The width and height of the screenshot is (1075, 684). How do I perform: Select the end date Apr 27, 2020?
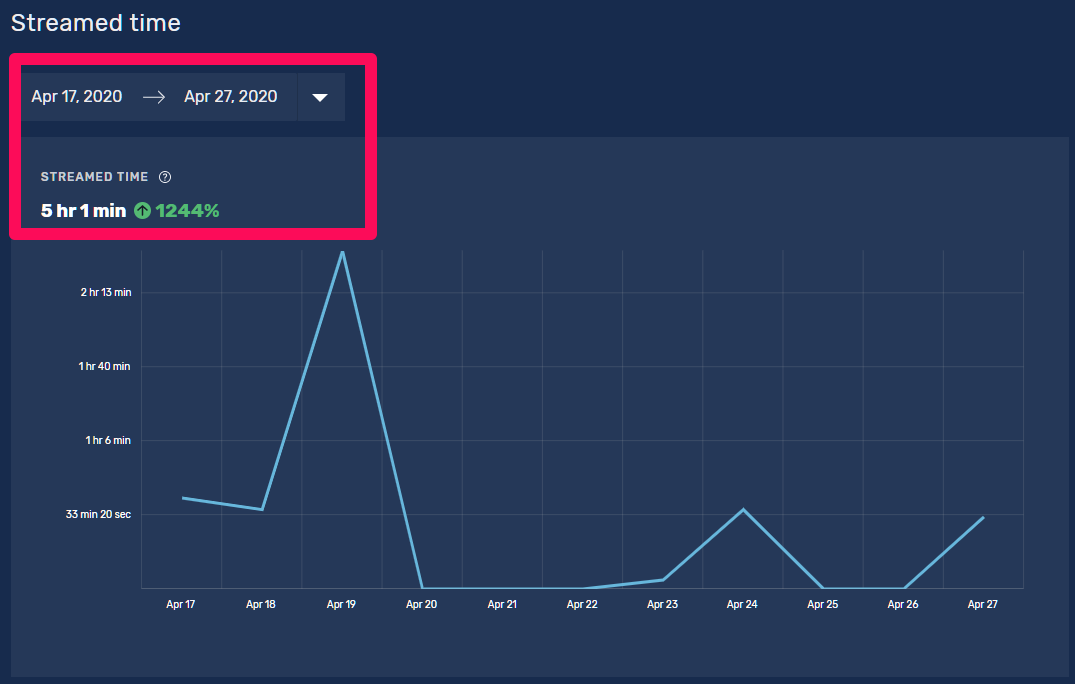click(231, 97)
